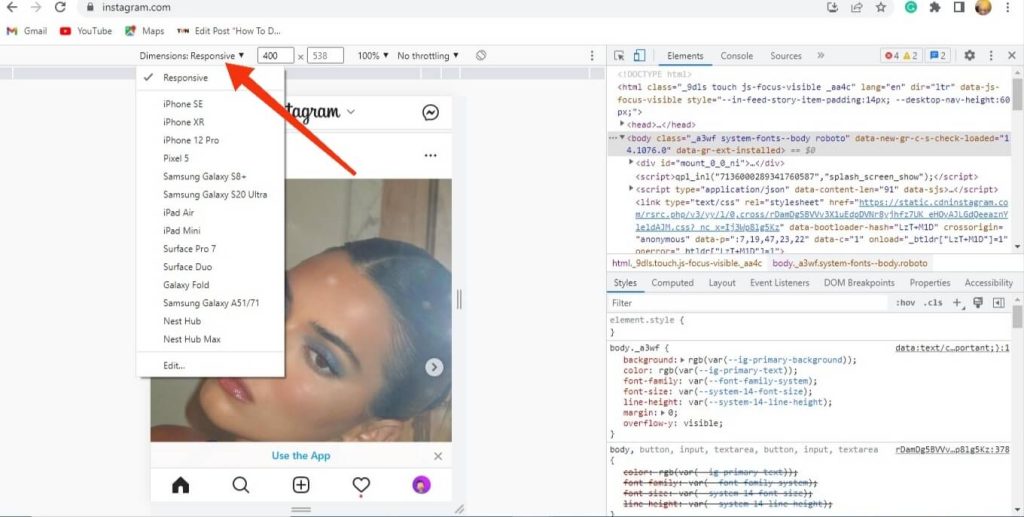1024x517 pixels.
Task: Click the Use the App link
Action: pyautogui.click(x=301, y=456)
